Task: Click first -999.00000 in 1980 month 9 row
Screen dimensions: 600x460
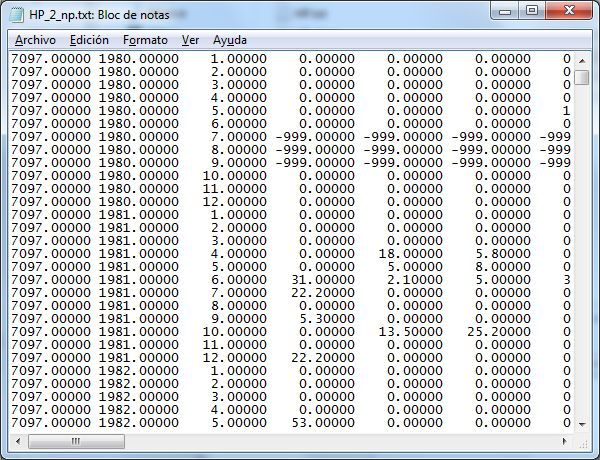Action: (315, 163)
